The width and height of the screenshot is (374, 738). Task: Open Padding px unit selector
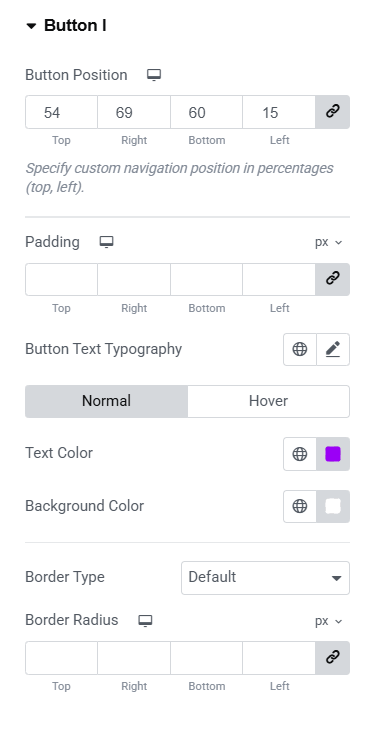(328, 242)
